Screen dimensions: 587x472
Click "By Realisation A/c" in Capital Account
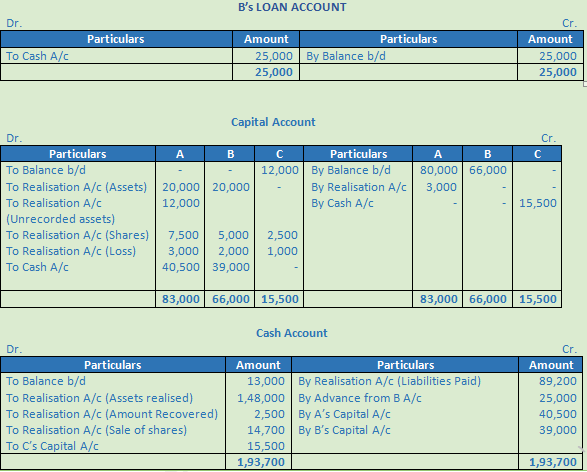pyautogui.click(x=359, y=186)
